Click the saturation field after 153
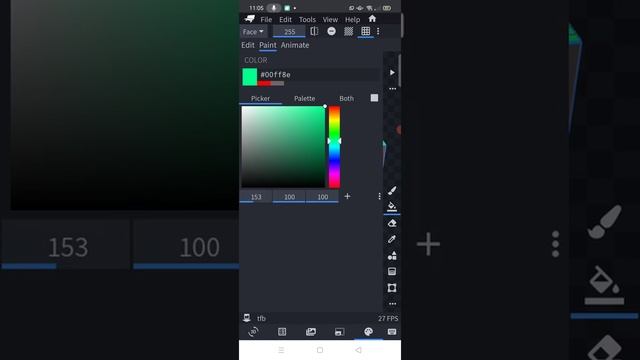640x360 pixels. click(289, 197)
